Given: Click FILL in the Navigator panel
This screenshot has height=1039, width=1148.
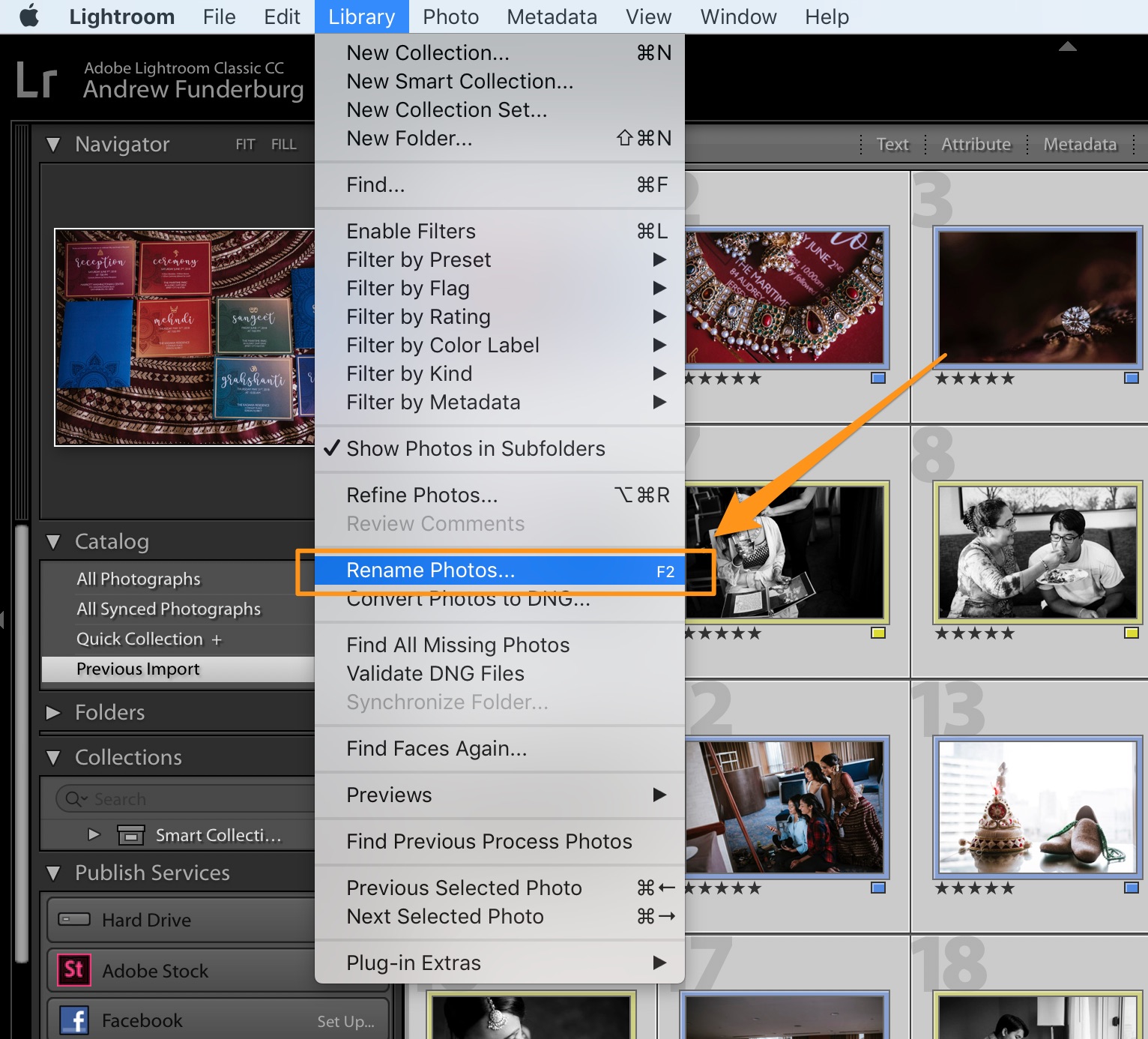Looking at the screenshot, I should coord(283,144).
